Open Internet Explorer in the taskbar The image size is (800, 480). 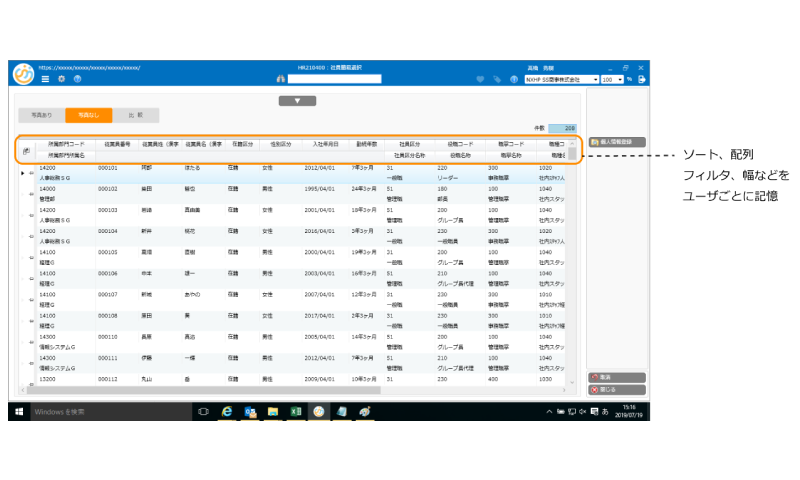point(227,411)
